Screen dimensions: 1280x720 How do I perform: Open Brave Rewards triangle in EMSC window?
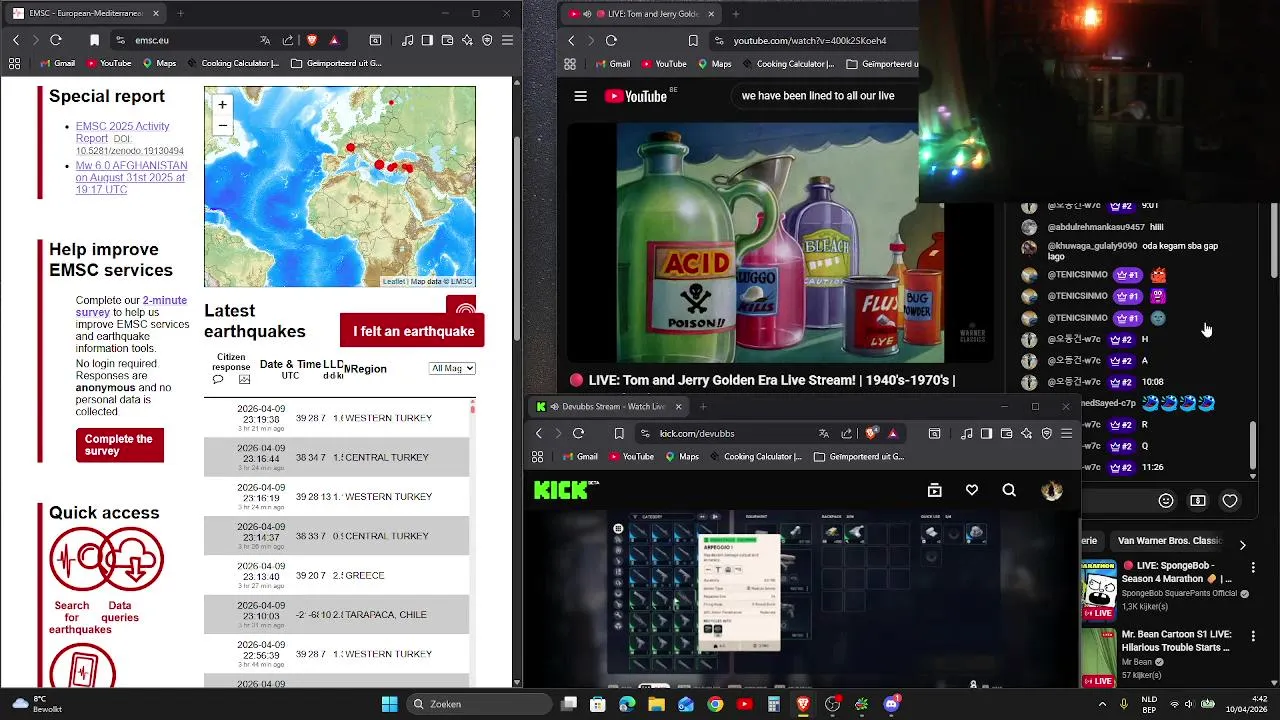point(334,40)
